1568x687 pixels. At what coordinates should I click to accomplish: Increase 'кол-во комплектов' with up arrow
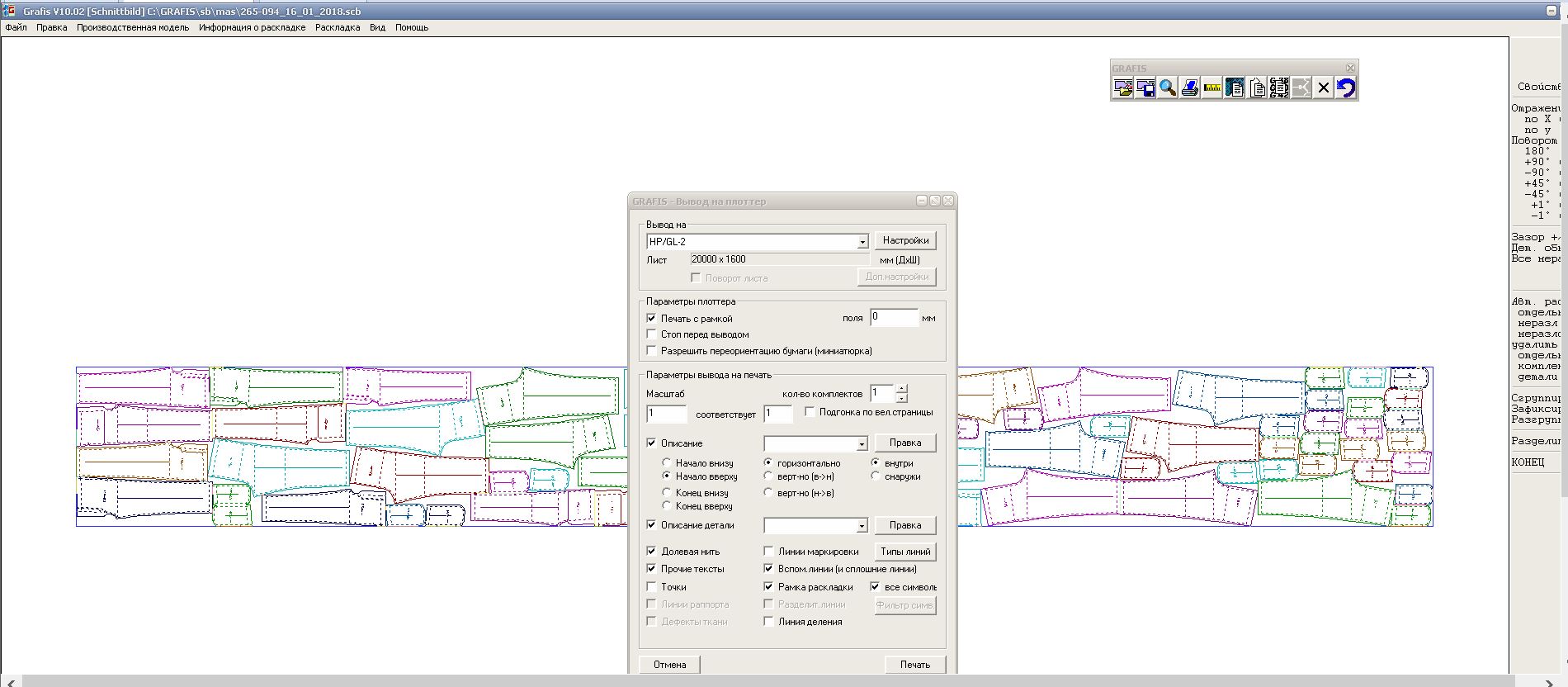[x=902, y=389]
